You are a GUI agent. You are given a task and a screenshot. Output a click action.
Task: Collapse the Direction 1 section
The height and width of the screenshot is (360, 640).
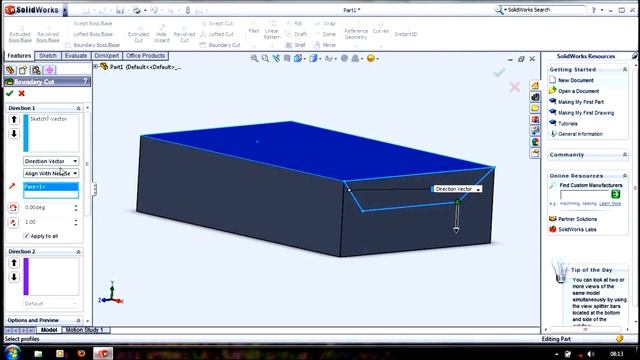(x=78, y=108)
